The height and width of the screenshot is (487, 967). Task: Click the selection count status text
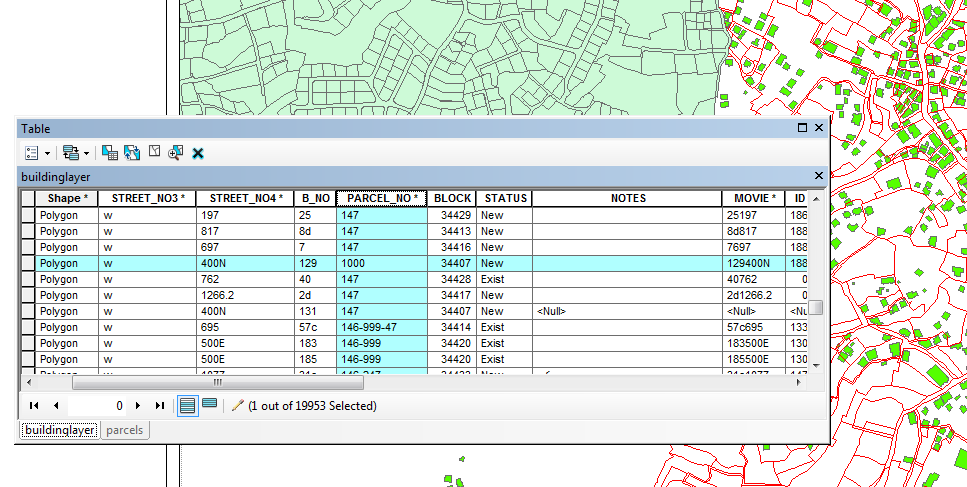click(x=312, y=406)
